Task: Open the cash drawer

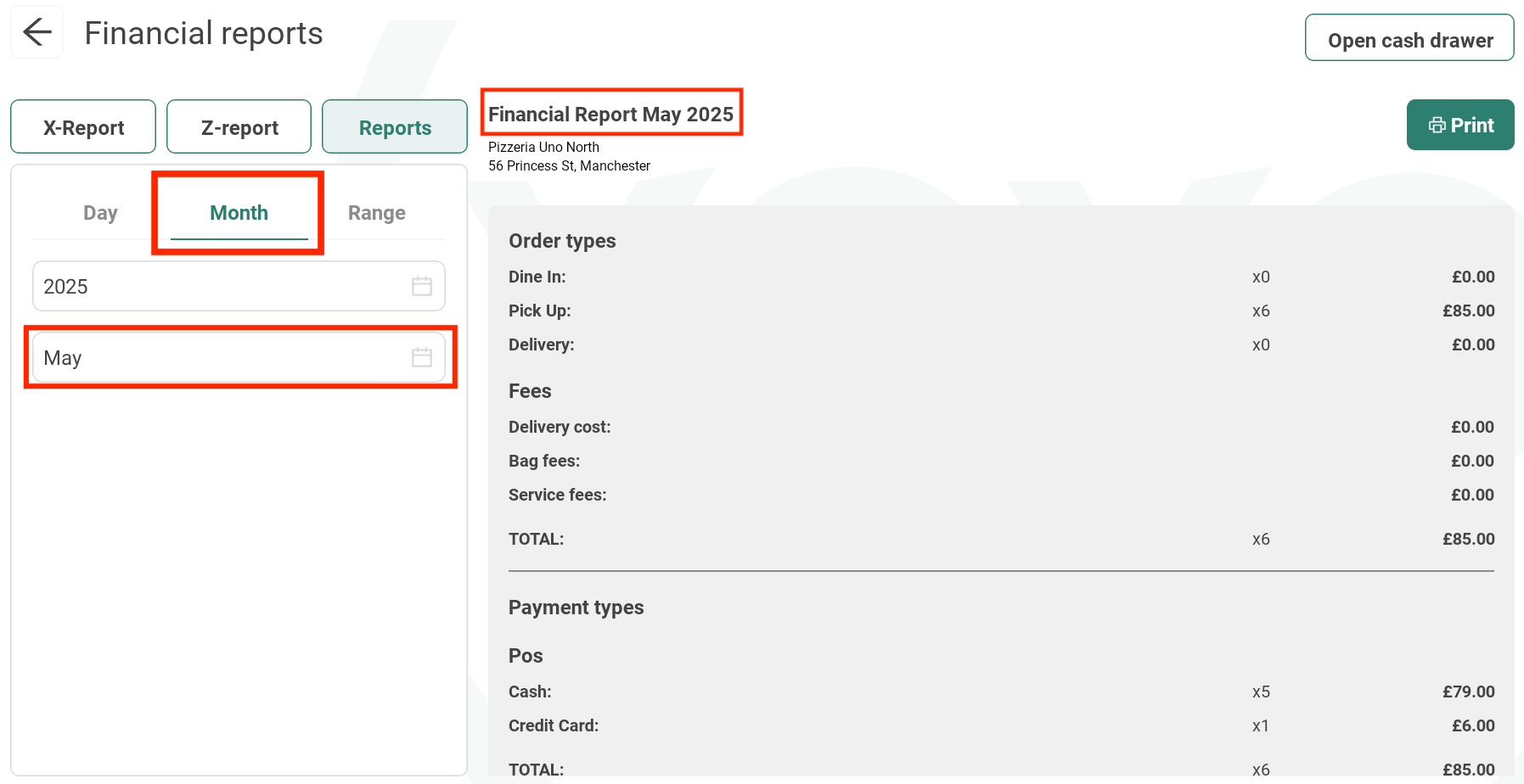Action: (1409, 39)
